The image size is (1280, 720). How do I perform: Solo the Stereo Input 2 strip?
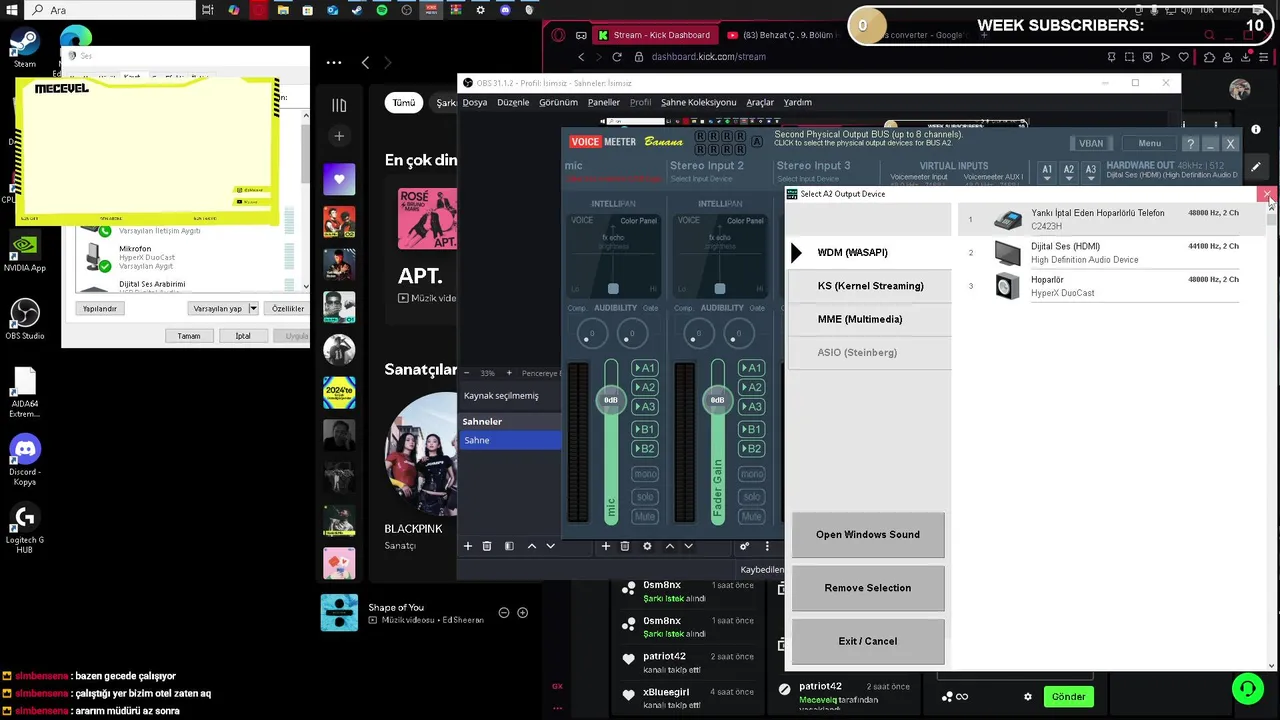752,496
